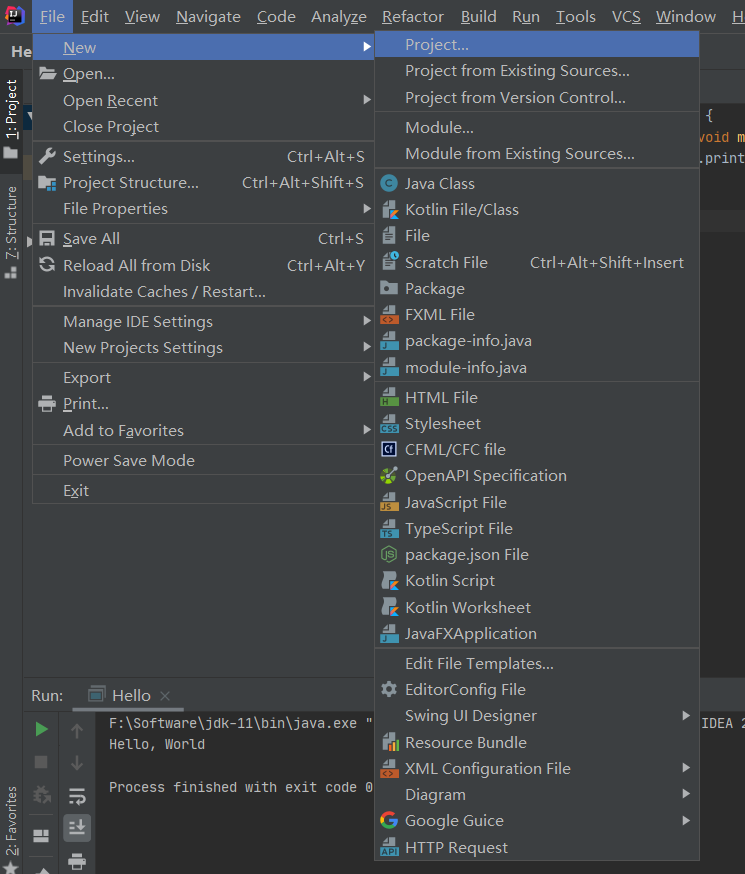Image resolution: width=745 pixels, height=874 pixels.
Task: Expand the Open Recent submenu arrow
Action: (367, 100)
